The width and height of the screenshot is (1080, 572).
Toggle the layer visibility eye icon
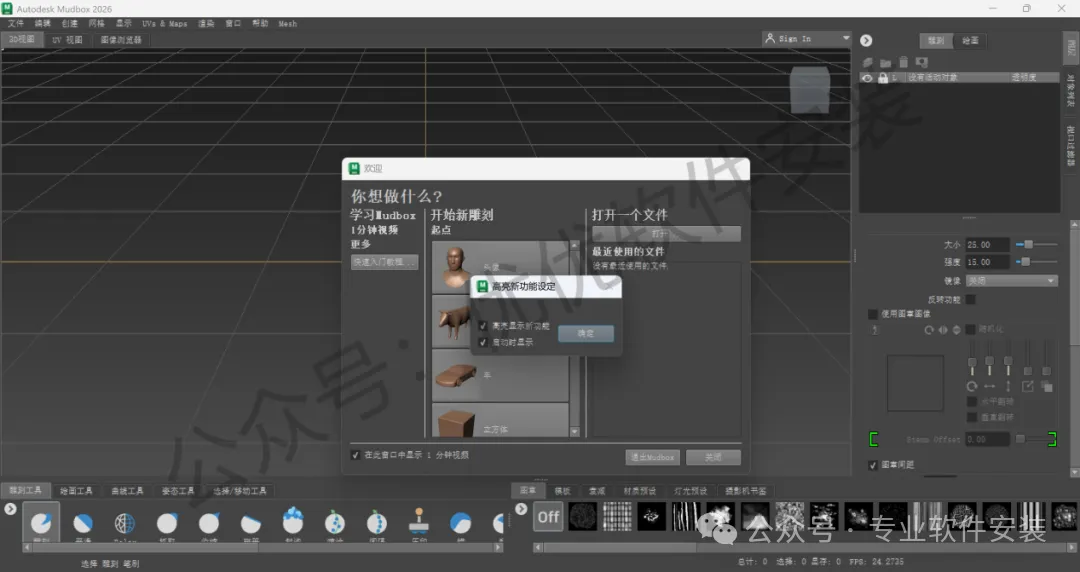(x=867, y=78)
